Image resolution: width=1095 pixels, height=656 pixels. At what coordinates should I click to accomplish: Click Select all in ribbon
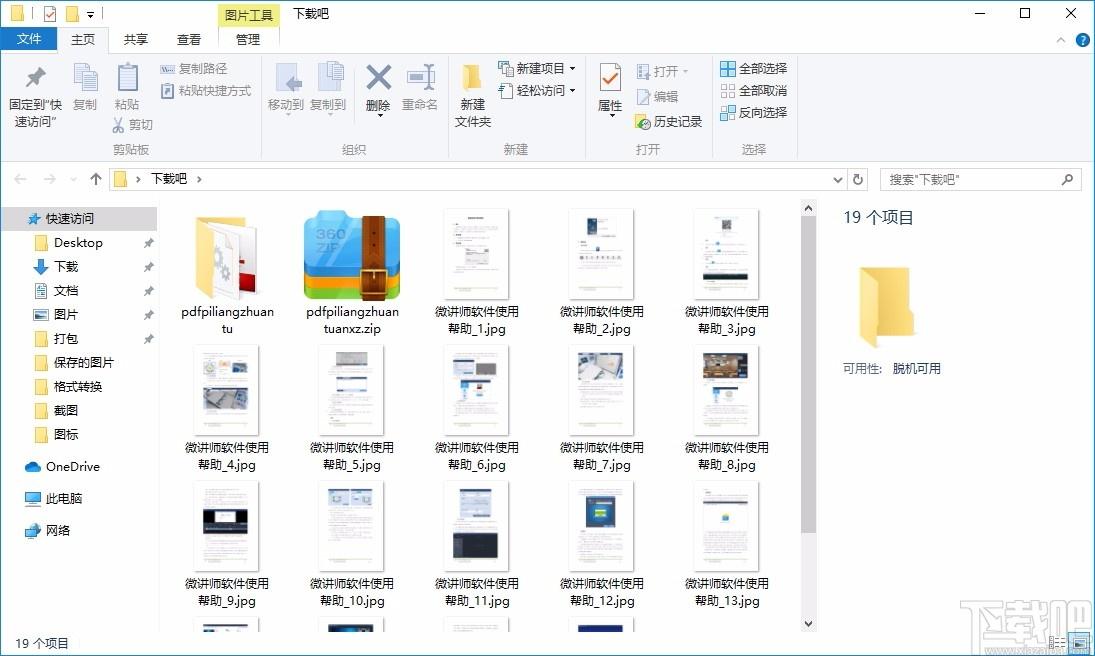[x=754, y=68]
